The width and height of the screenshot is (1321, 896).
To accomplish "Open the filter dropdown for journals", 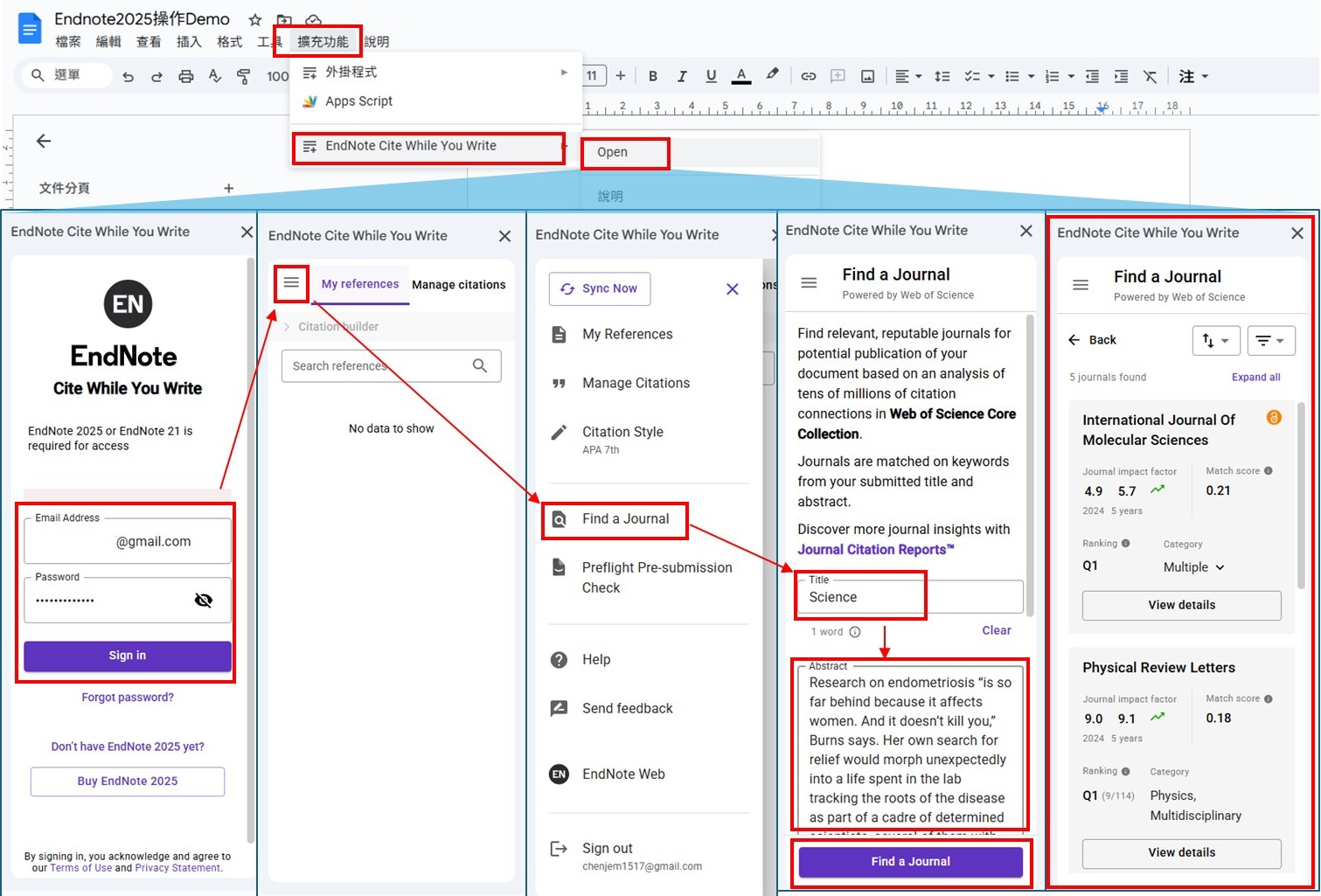I will (1270, 340).
